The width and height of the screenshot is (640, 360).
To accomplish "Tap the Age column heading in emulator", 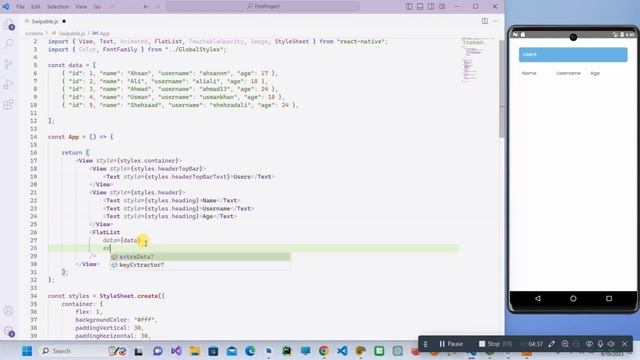I will pos(595,73).
